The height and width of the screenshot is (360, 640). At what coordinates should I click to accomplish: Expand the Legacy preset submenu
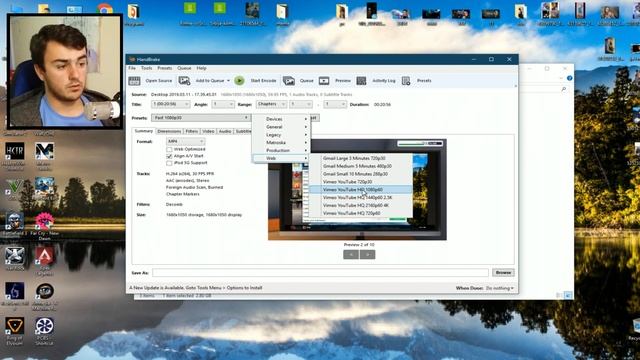click(x=282, y=135)
